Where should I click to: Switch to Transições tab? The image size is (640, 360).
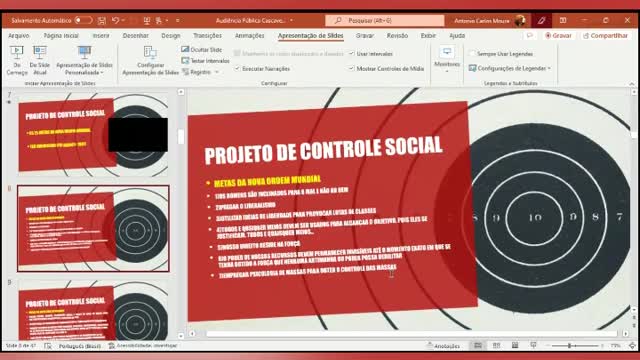coord(207,36)
